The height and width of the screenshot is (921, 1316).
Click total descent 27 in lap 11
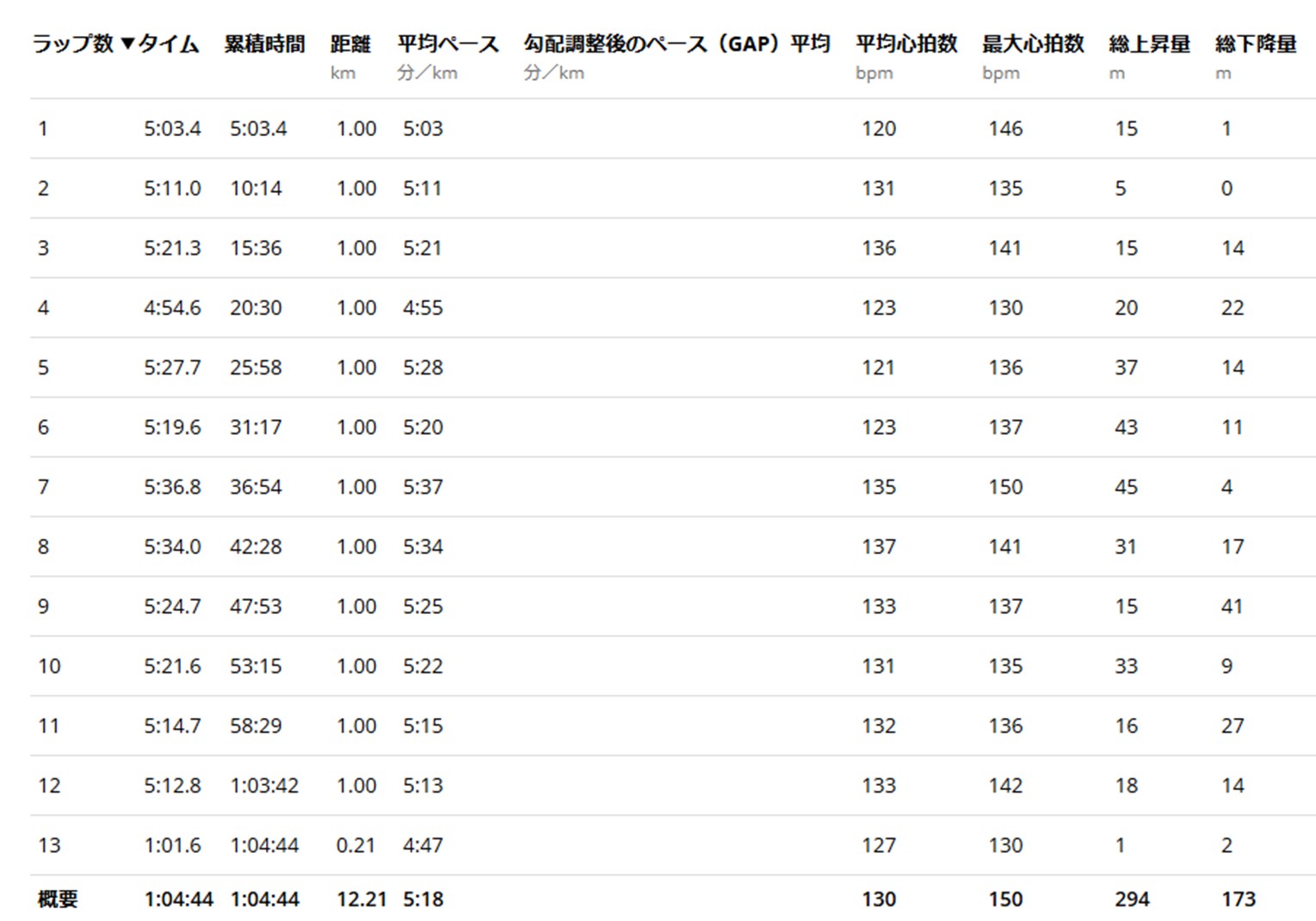[1232, 726]
